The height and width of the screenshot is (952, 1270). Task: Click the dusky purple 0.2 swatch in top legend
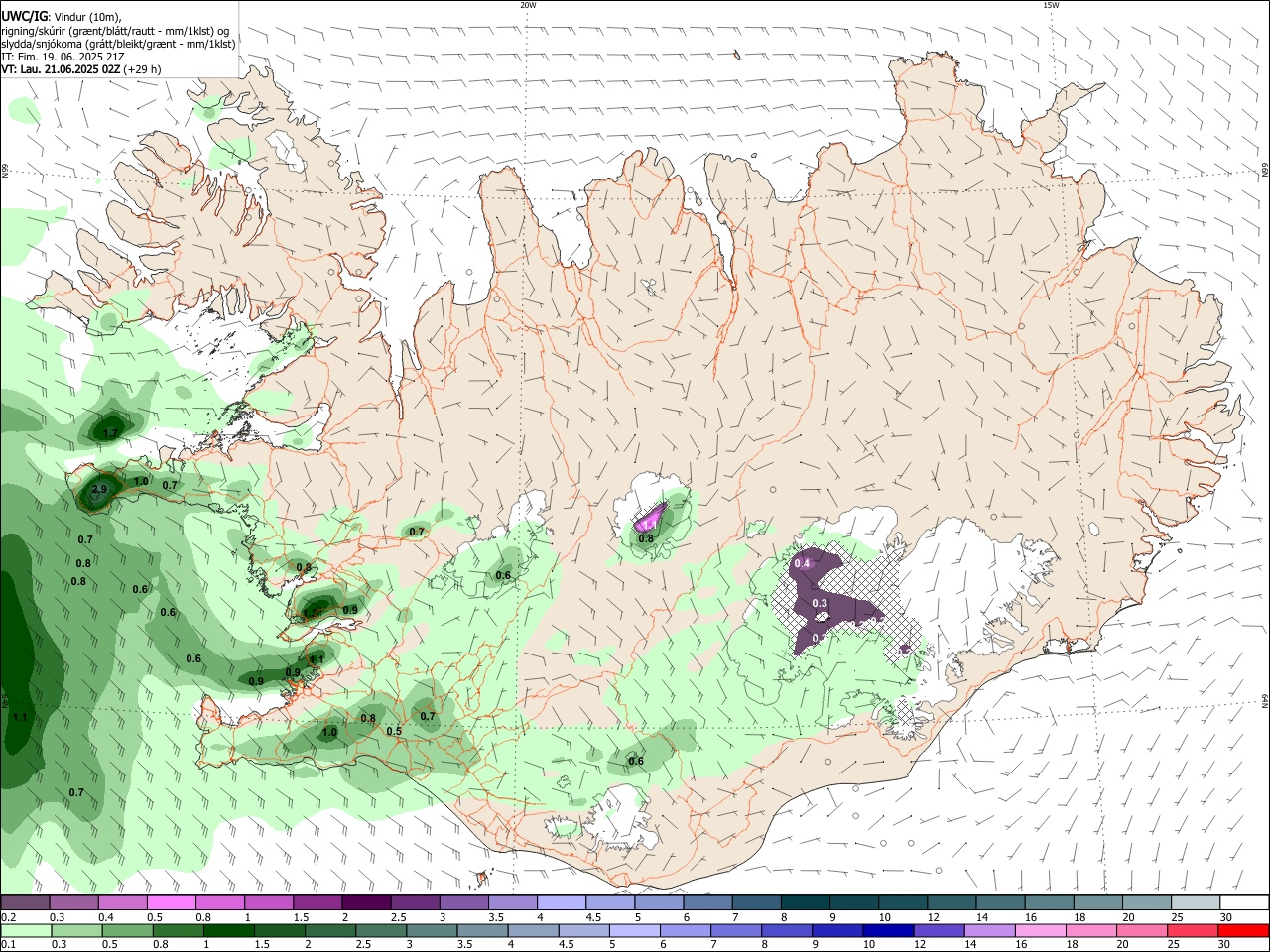(25, 903)
